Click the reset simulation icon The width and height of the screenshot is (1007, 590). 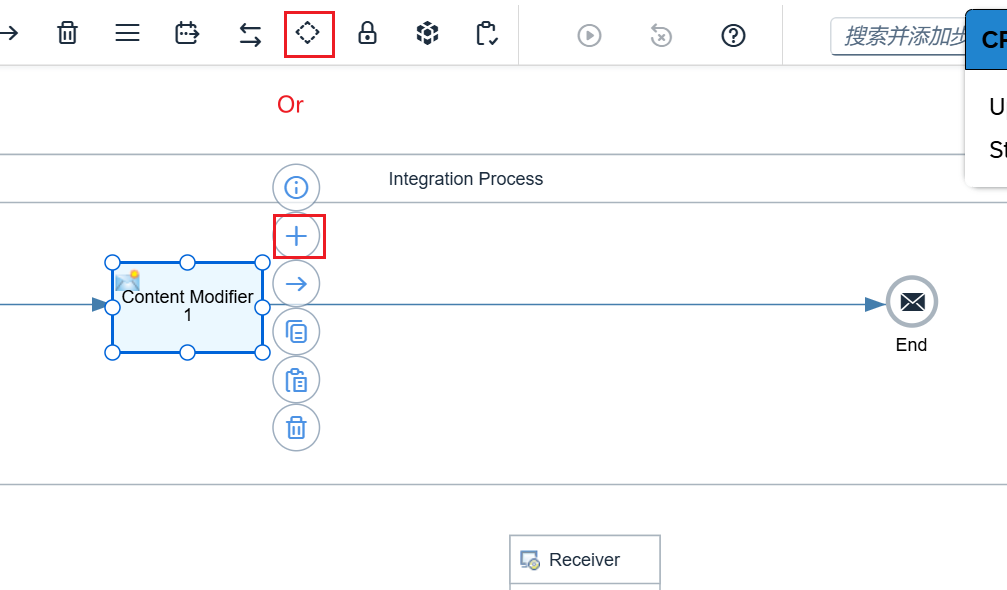pos(661,35)
